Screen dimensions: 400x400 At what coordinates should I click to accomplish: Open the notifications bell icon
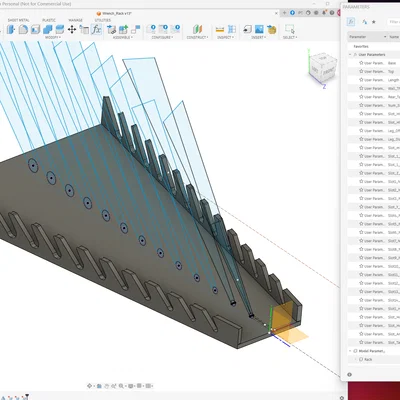[x=324, y=13]
